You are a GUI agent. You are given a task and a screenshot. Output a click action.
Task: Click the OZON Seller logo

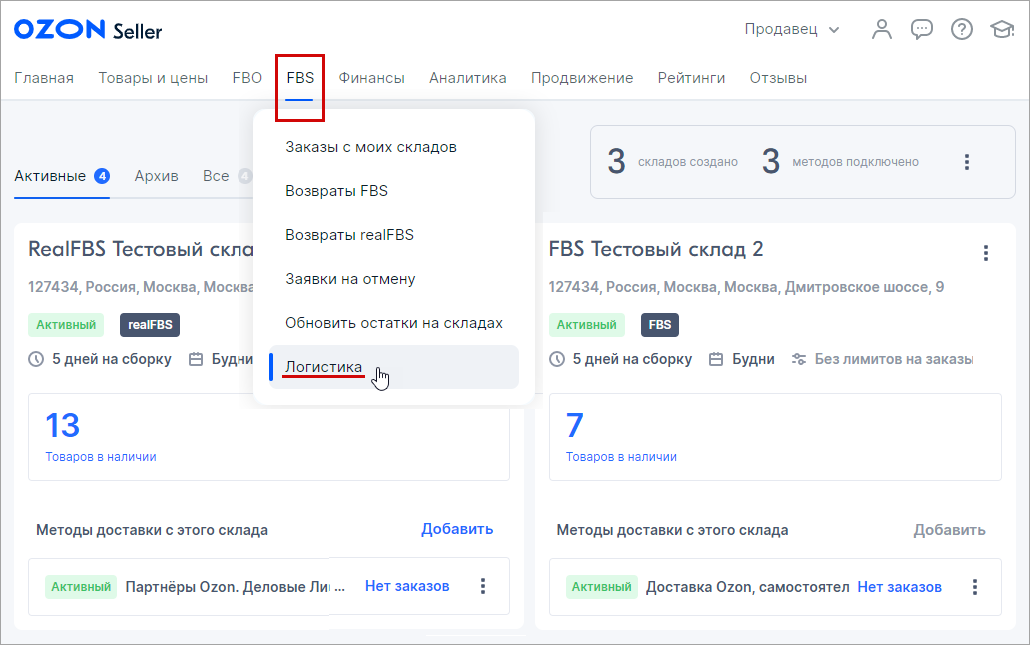[87, 29]
